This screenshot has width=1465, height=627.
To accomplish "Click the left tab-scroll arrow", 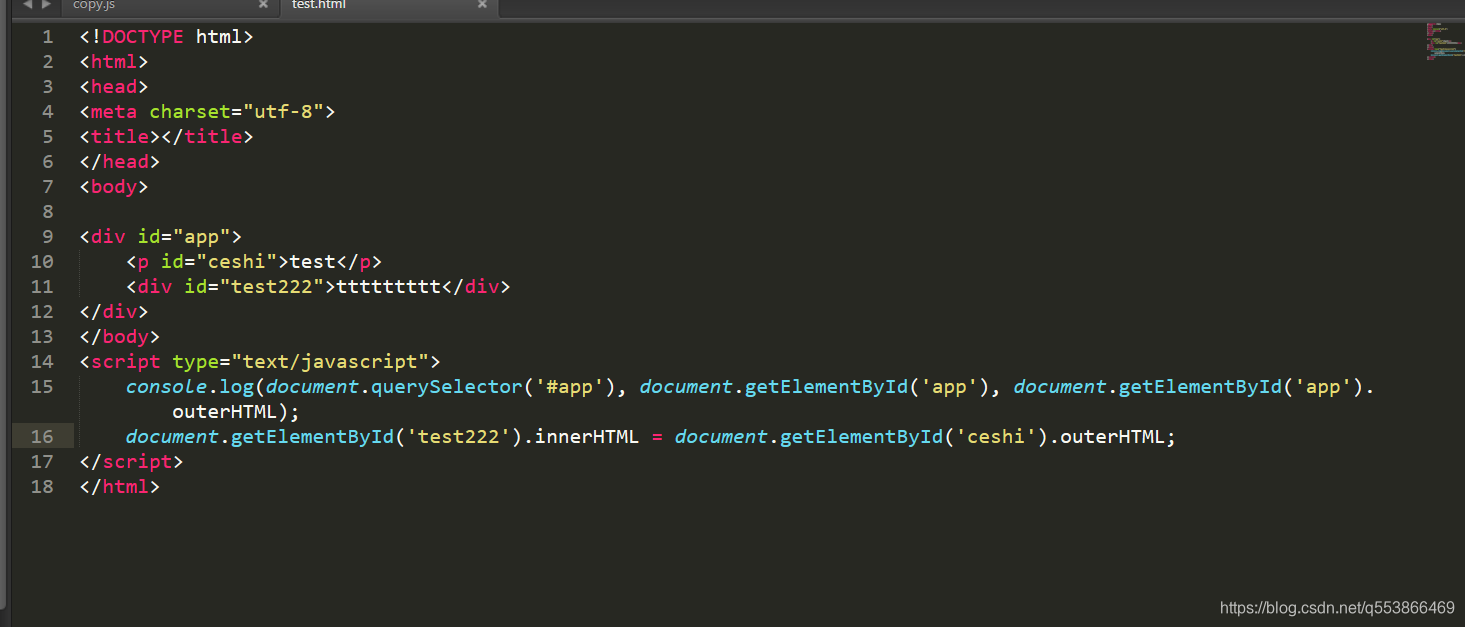I will [x=27, y=6].
